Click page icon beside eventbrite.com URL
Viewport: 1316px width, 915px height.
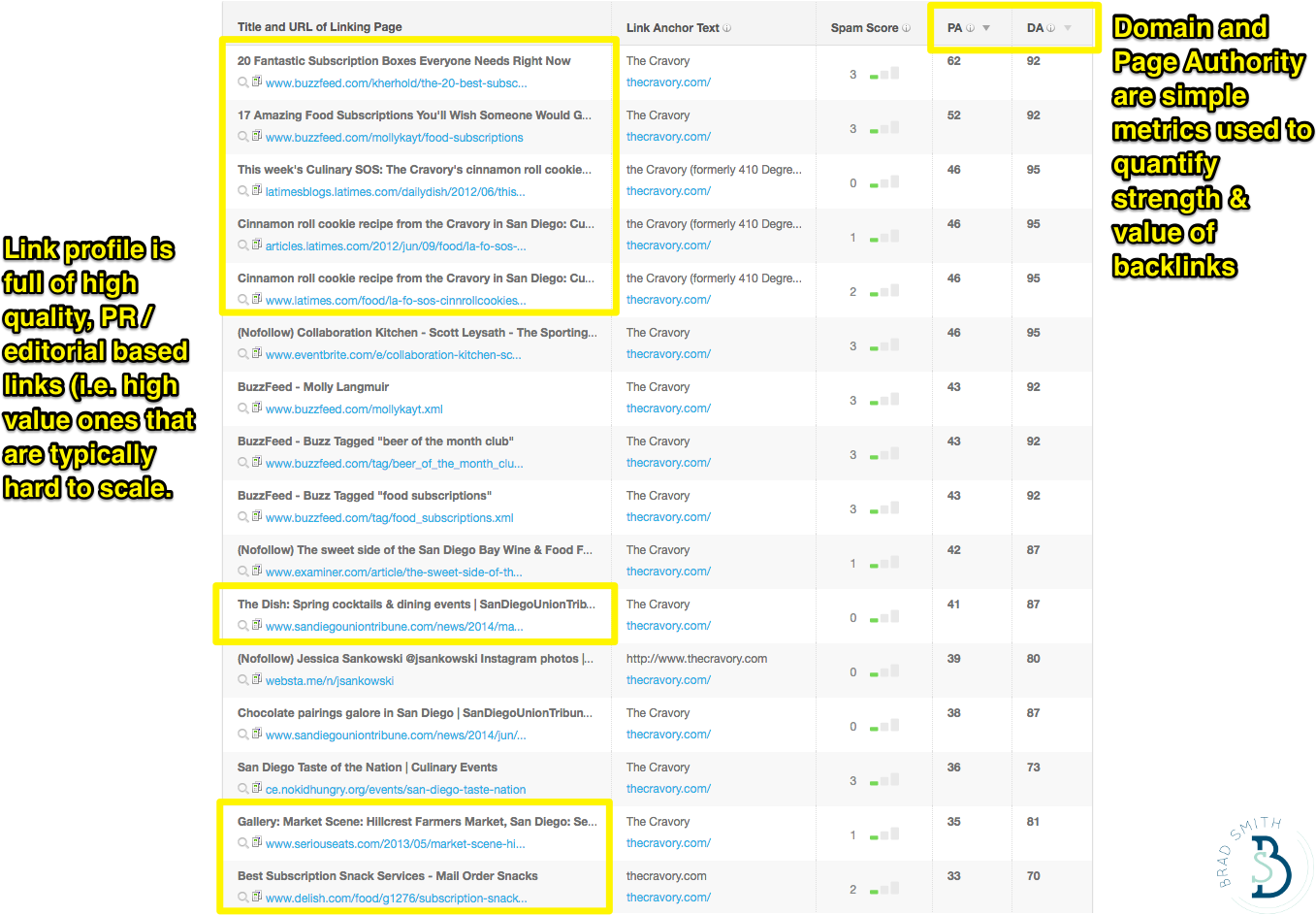click(257, 353)
